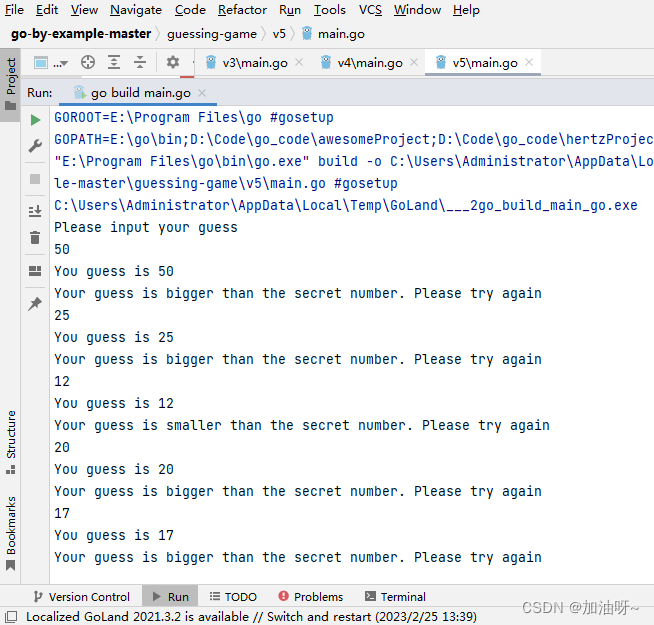
Task: Click 'Your guess is smaller' output line
Action: point(302,426)
